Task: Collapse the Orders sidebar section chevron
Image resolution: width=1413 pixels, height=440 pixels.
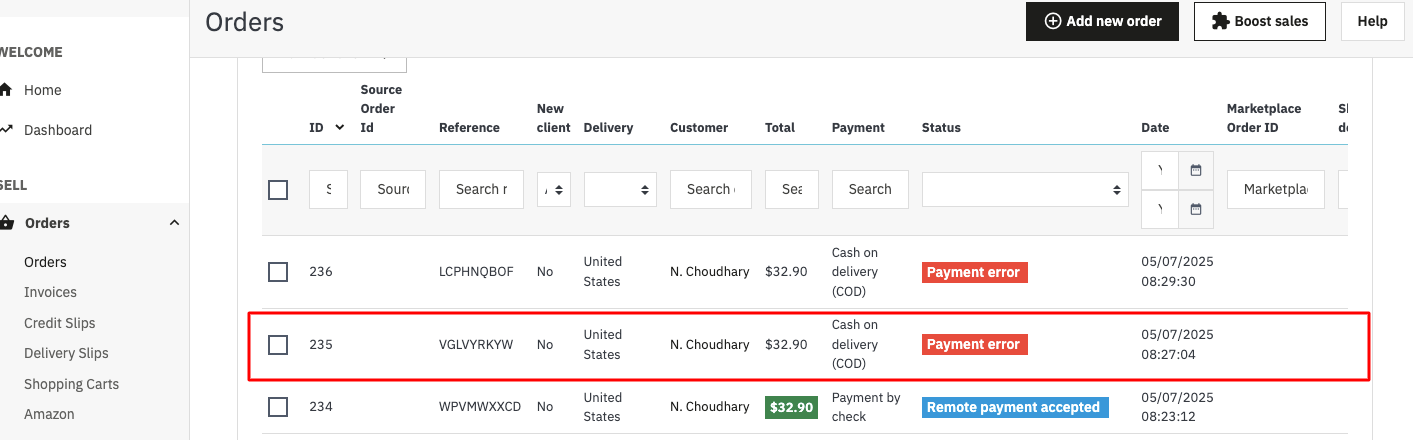Action: [174, 223]
